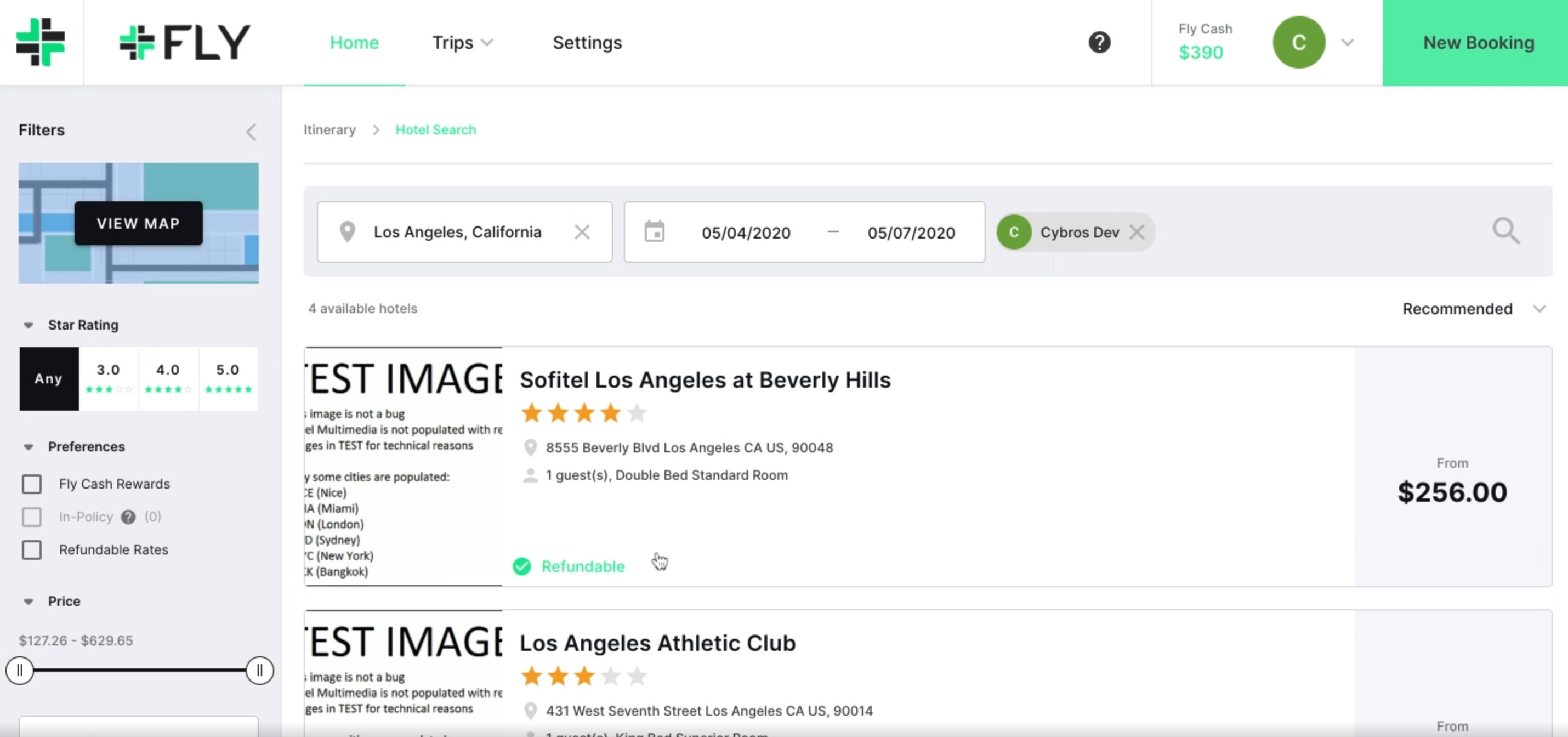Viewport: 1568px width, 737px height.
Task: Remove the Cybros Dev traveler chip
Action: [1137, 232]
